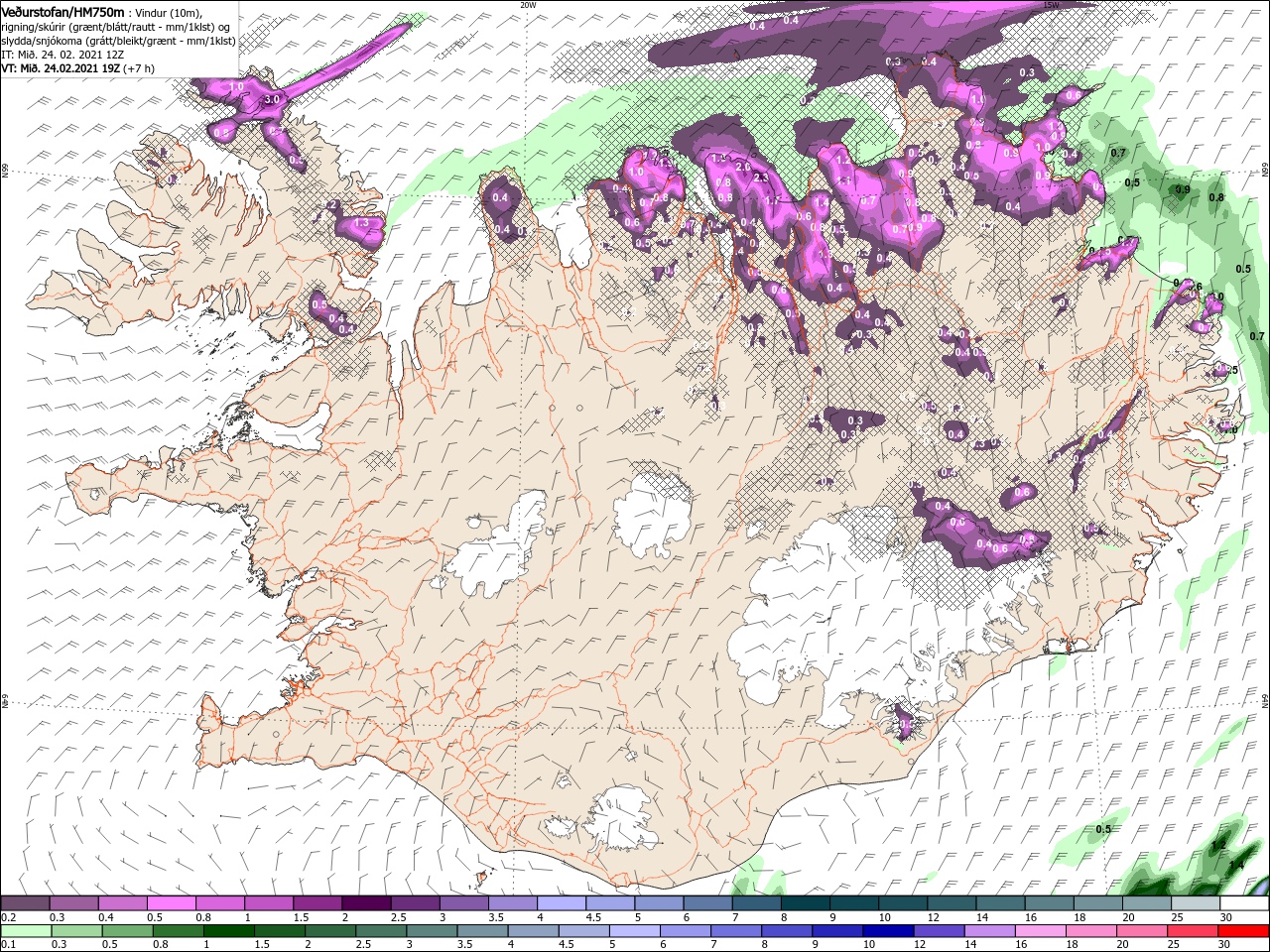
Task: Click the 2.3 snowfall value on north coast
Action: pos(761,178)
